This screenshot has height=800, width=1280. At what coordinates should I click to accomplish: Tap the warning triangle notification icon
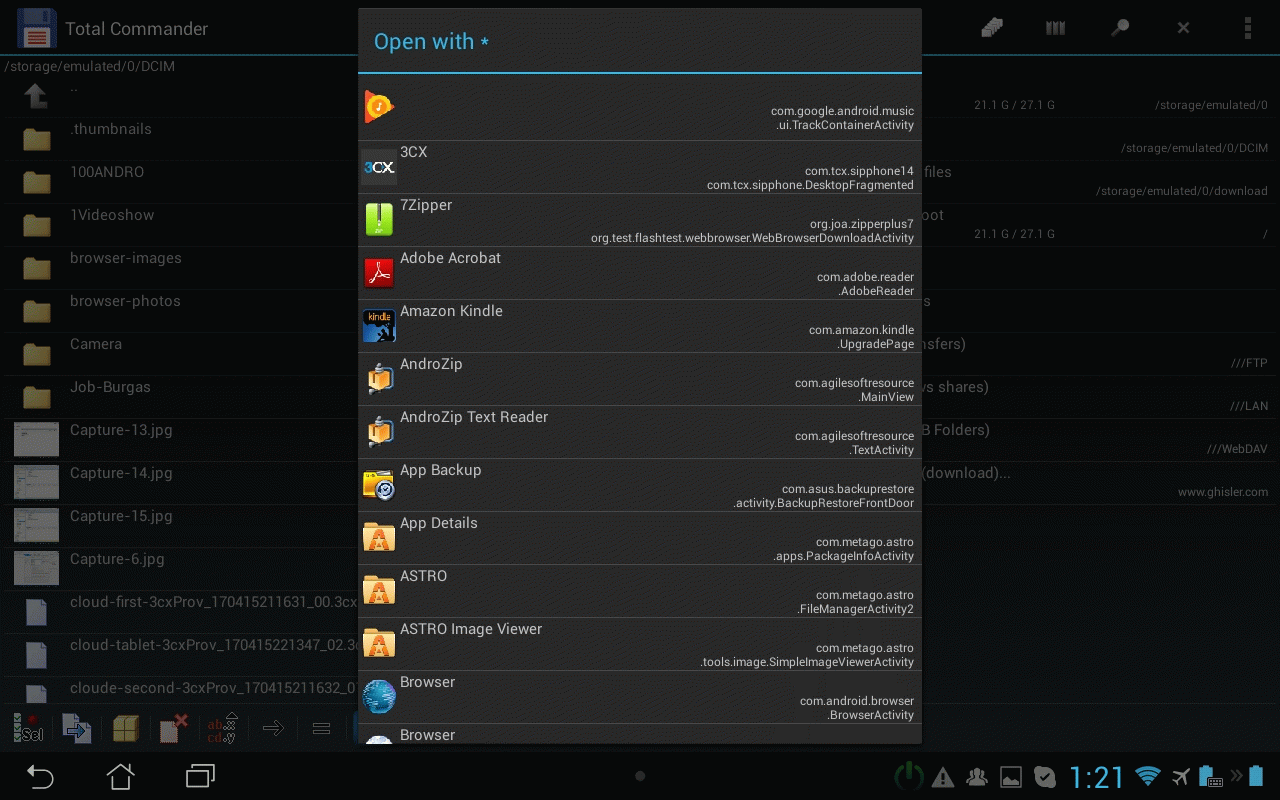coord(943,777)
